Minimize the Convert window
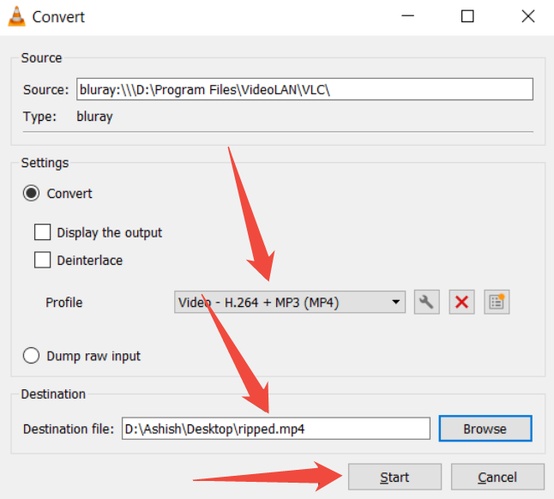This screenshot has height=499, width=554. point(408,16)
